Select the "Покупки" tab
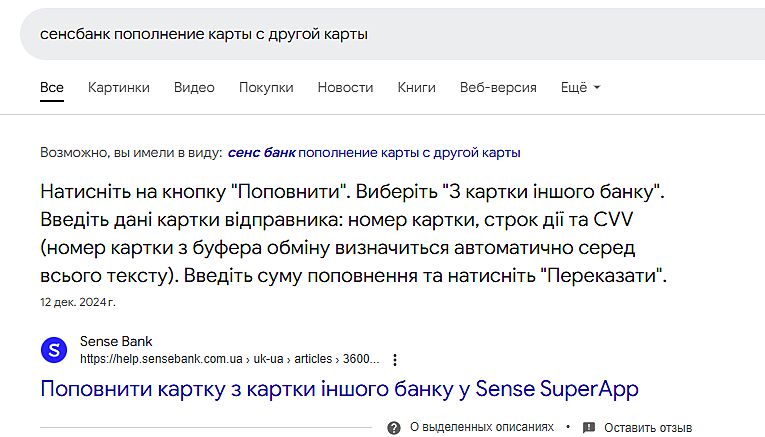 tap(266, 87)
